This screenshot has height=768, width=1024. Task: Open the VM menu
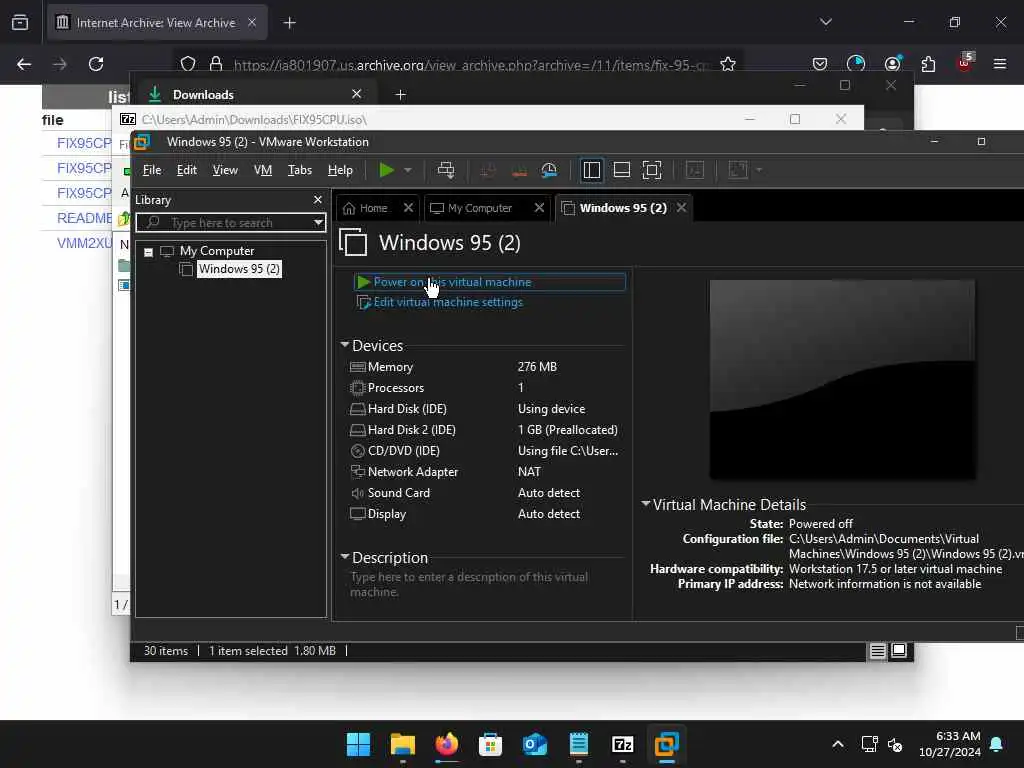[263, 170]
